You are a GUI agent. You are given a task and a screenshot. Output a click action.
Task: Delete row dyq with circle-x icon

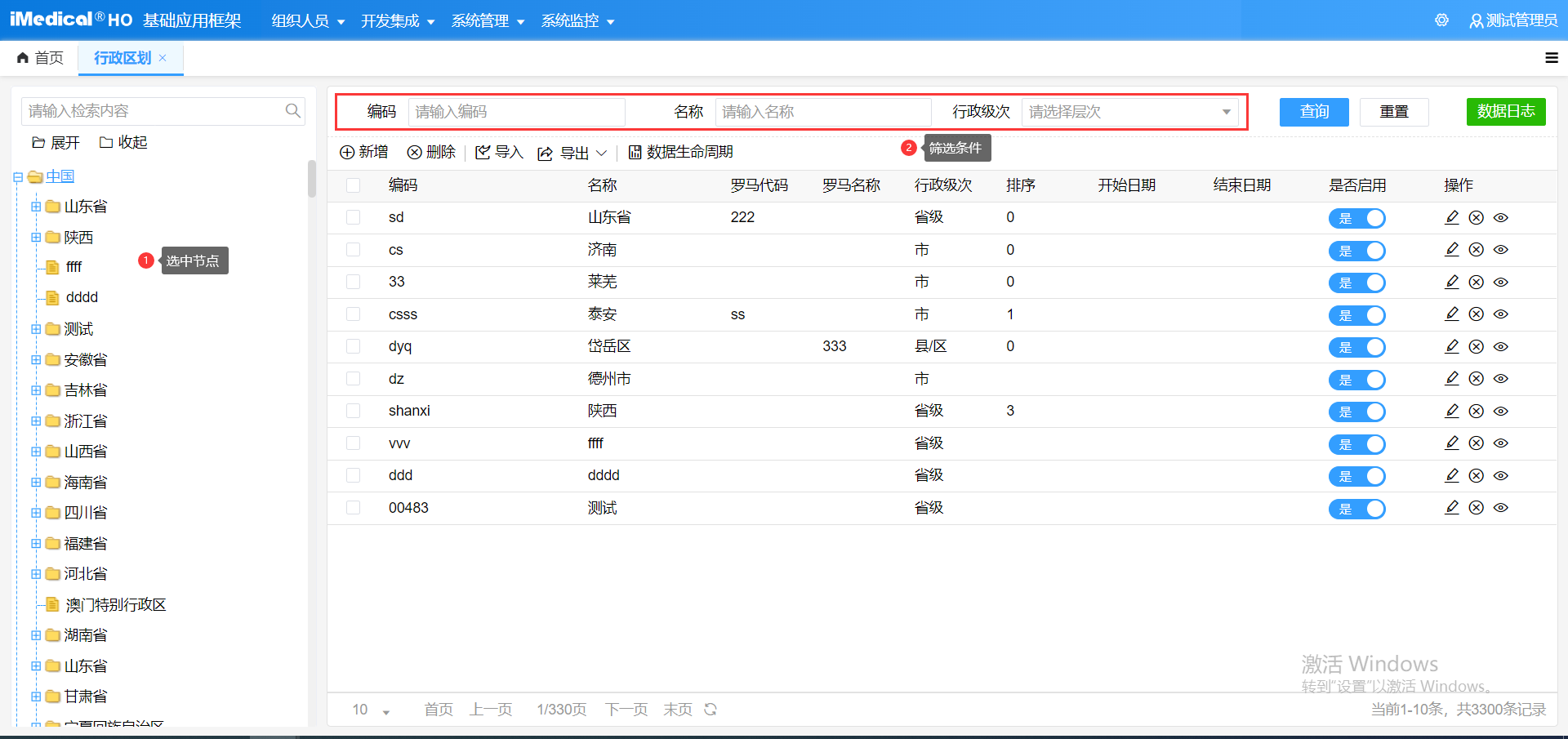(1476, 346)
